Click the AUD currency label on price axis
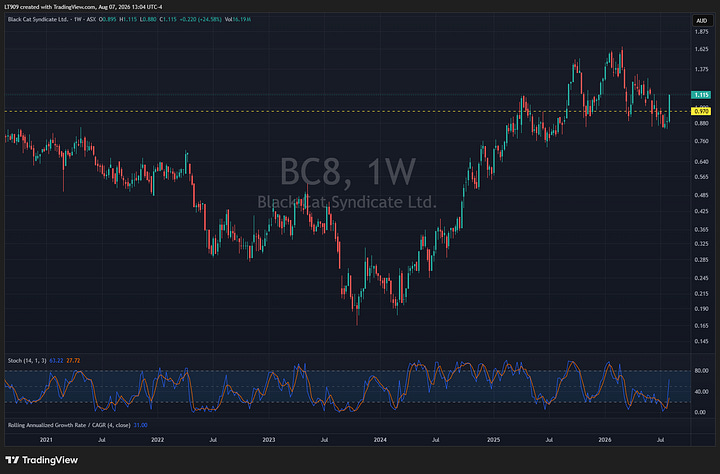Screen dimensions: 720x474 (702, 21)
